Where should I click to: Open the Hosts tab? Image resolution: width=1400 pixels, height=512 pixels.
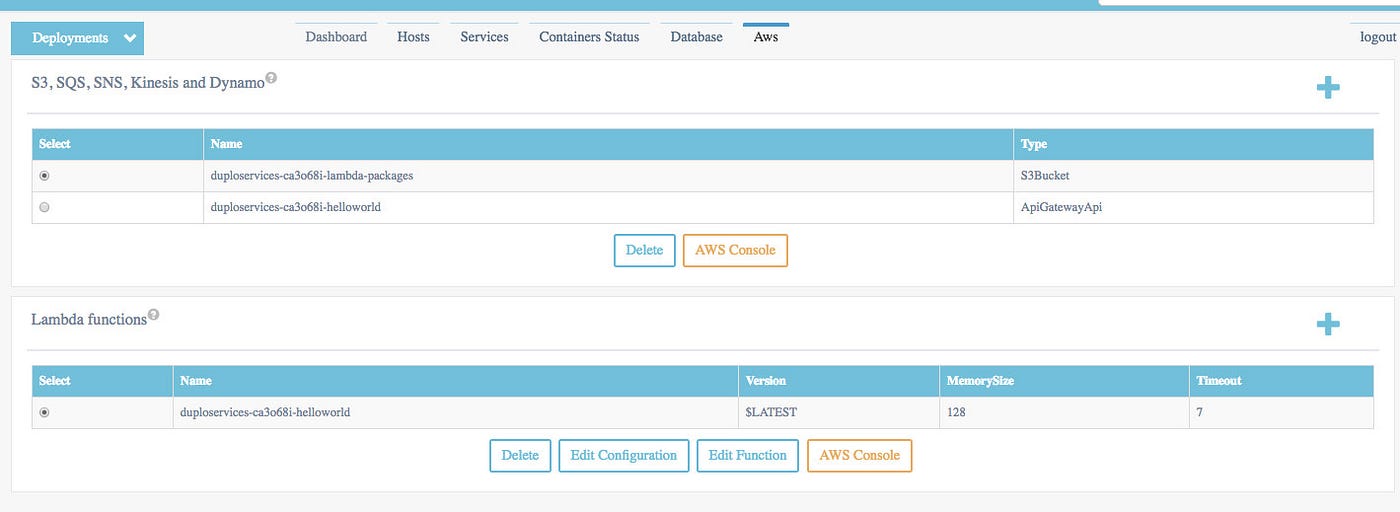(x=413, y=37)
